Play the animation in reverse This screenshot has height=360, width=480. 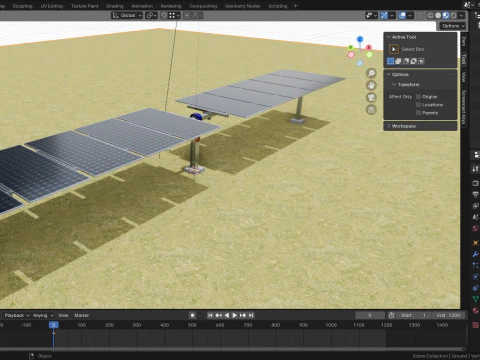pyautogui.click(x=227, y=315)
